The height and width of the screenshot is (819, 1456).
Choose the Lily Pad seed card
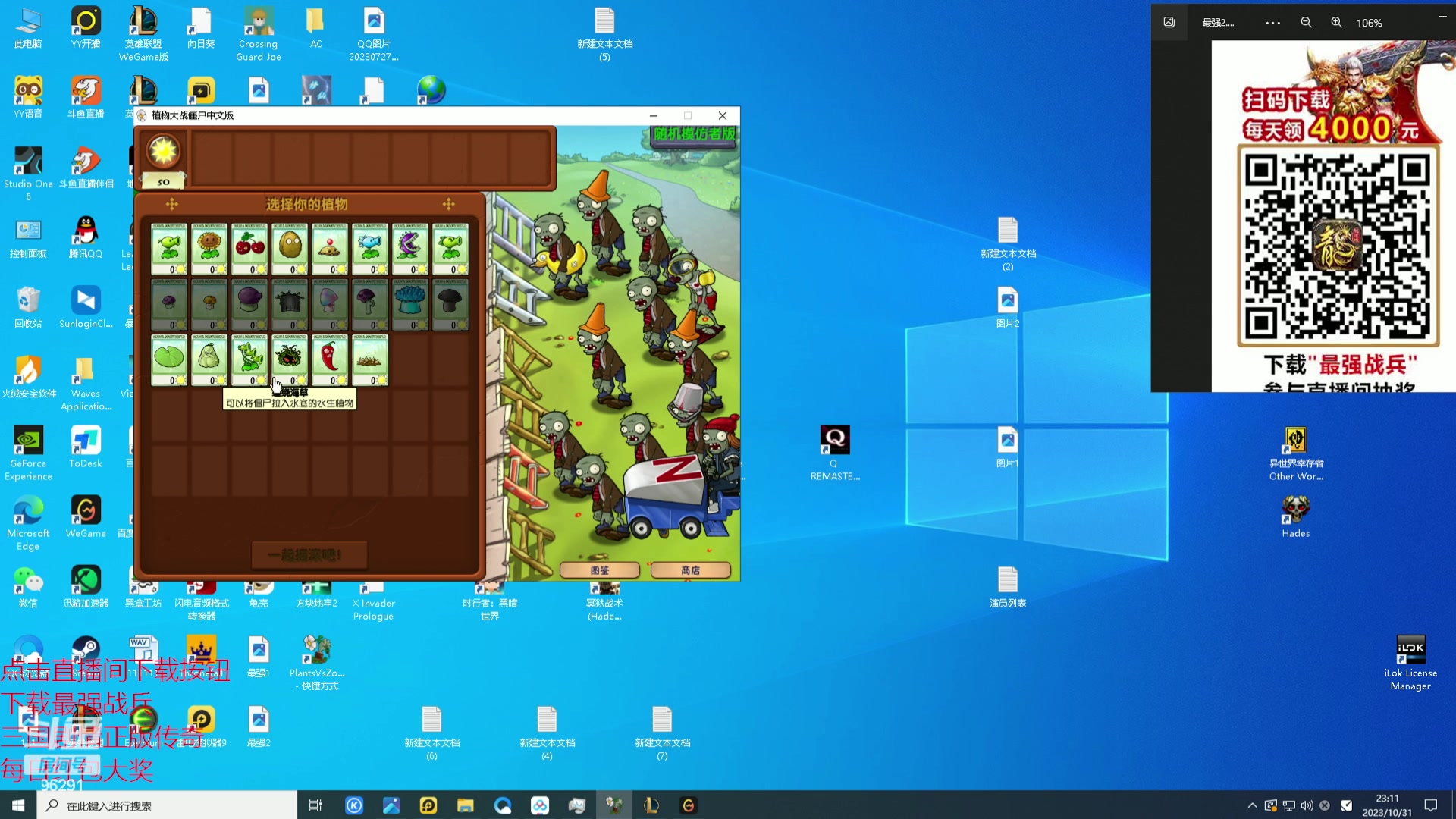(x=169, y=359)
